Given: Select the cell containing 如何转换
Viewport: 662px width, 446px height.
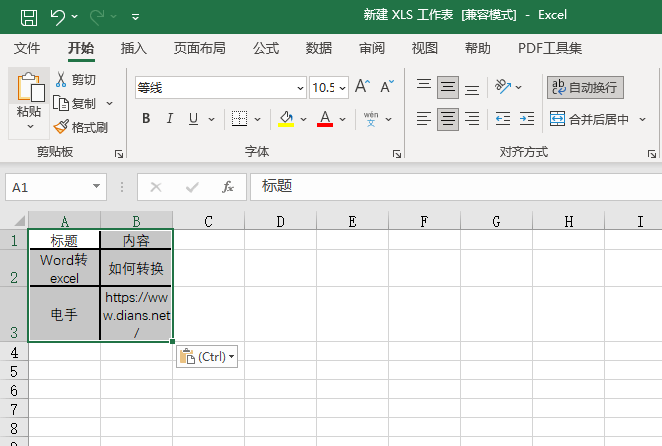Looking at the screenshot, I should click(x=136, y=268).
